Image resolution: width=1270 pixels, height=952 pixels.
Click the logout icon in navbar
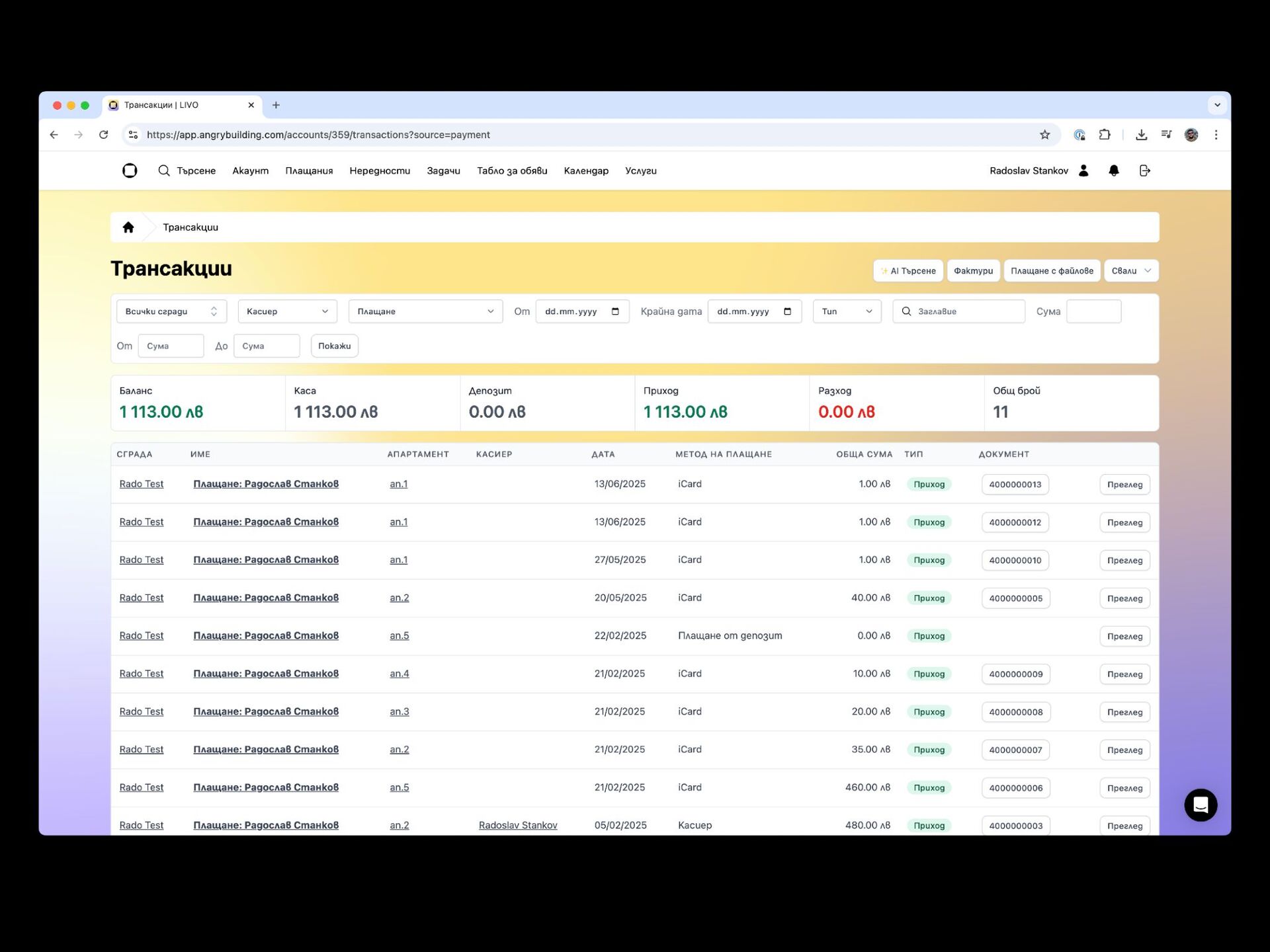tap(1145, 171)
